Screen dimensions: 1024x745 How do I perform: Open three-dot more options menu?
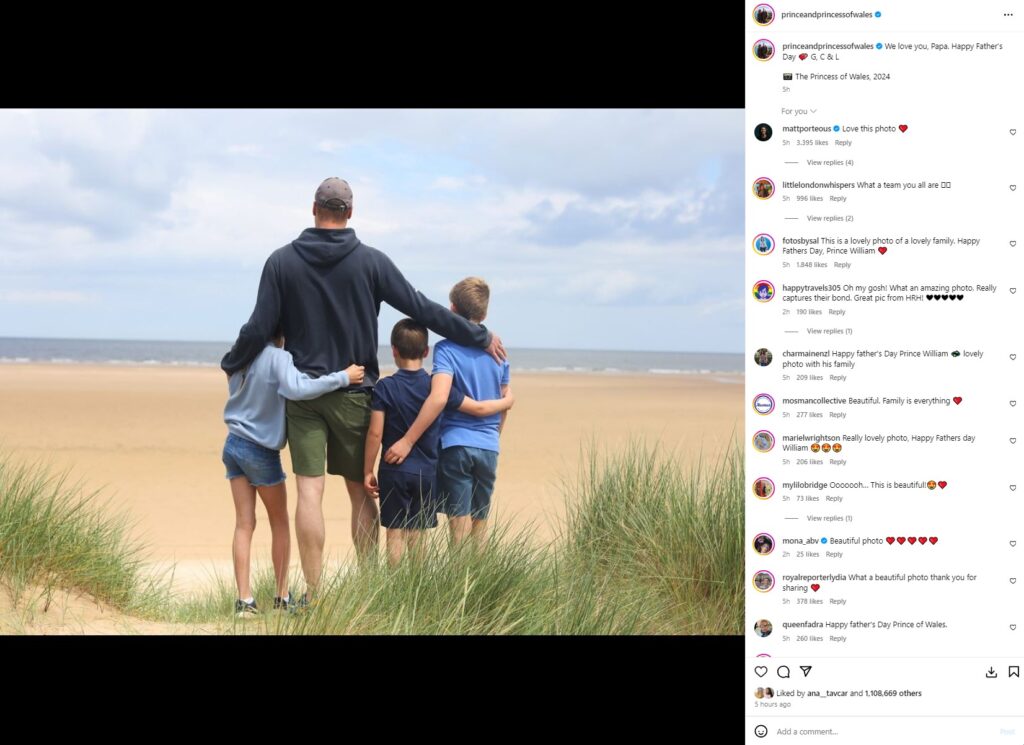[x=1008, y=14]
